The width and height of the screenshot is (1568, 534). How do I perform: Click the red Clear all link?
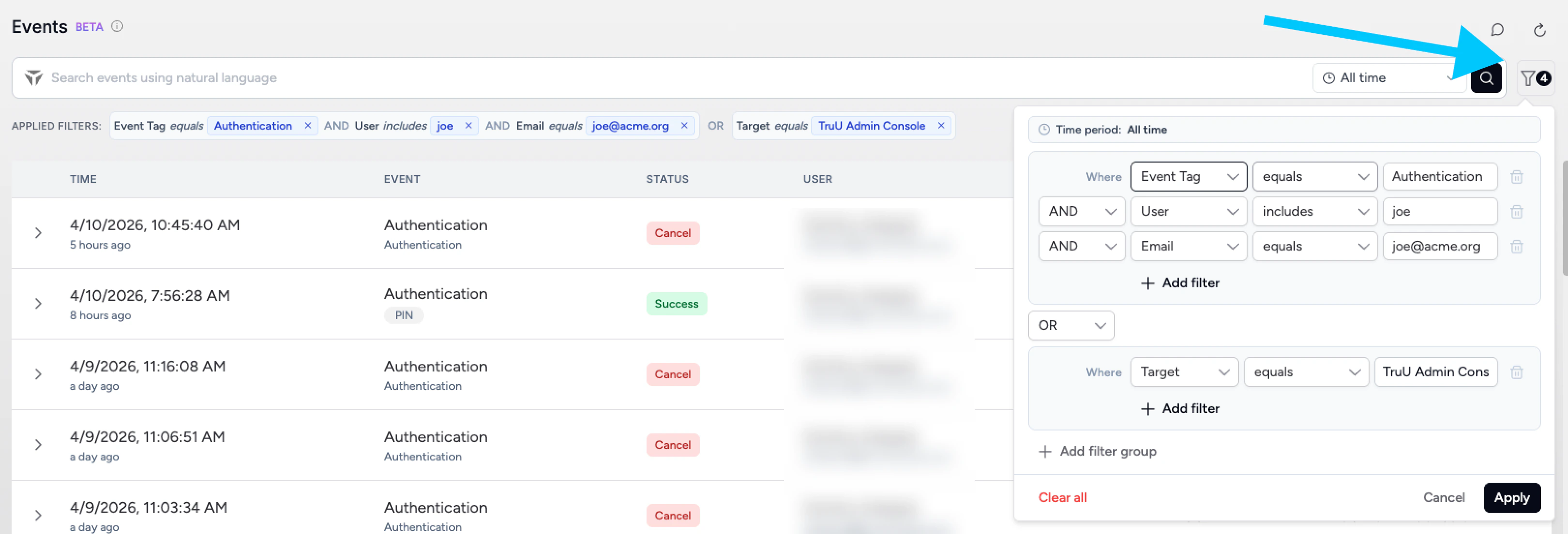[1062, 498]
